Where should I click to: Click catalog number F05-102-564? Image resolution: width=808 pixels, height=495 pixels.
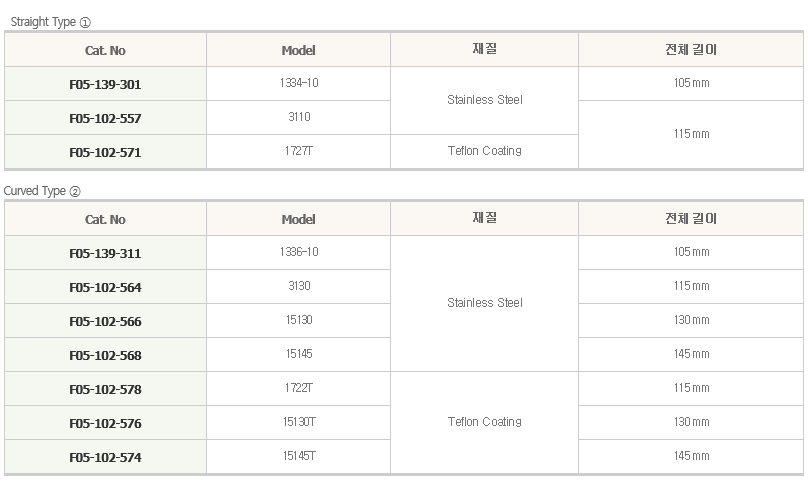coord(105,287)
